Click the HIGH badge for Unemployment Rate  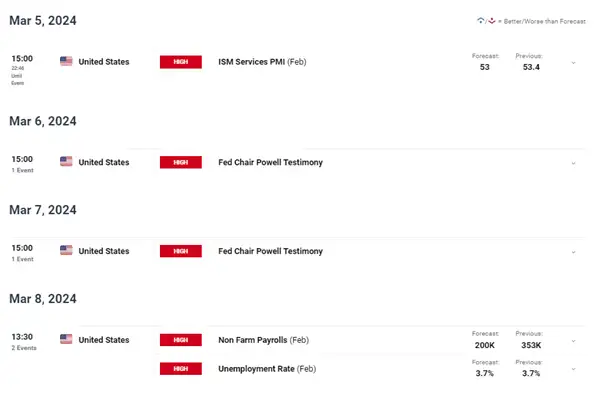[x=180, y=369]
